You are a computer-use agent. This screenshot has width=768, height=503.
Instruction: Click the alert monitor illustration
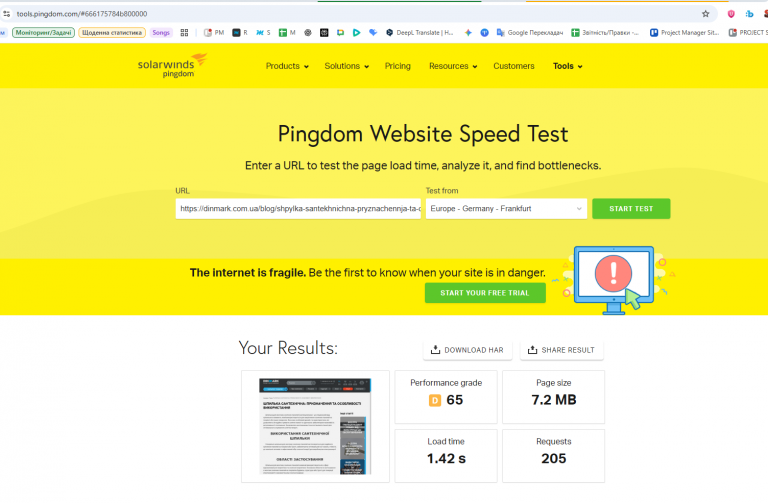(614, 280)
